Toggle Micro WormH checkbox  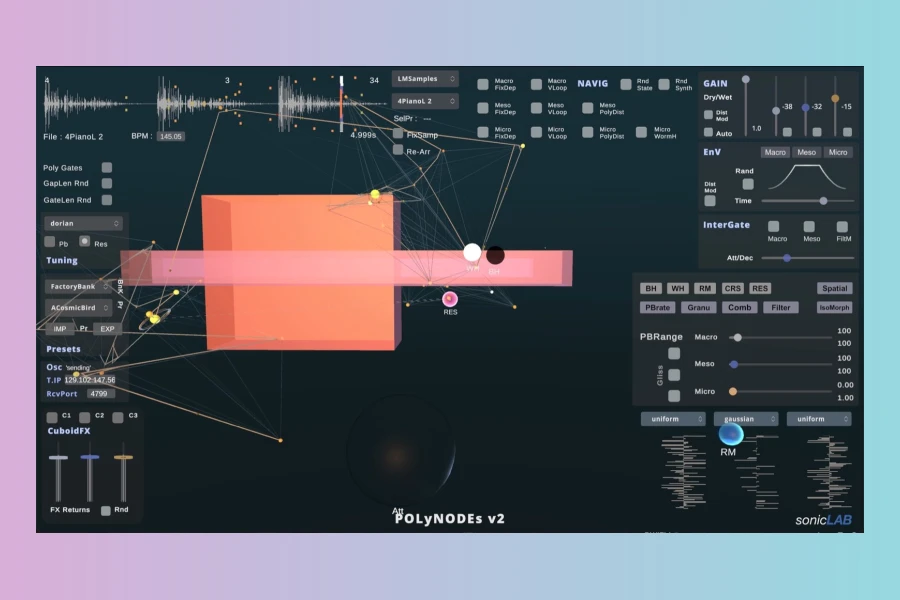click(642, 132)
